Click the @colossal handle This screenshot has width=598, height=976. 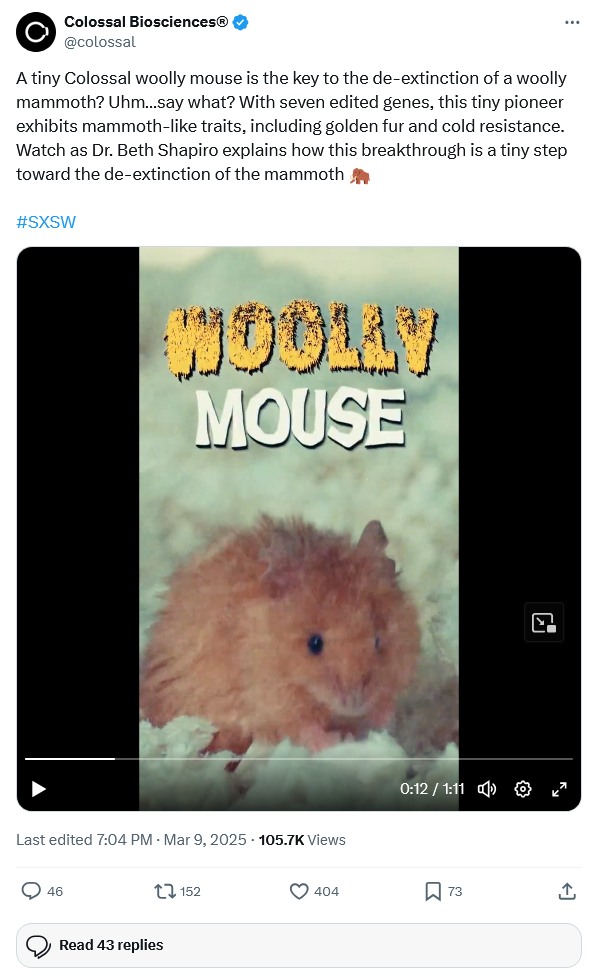100,42
